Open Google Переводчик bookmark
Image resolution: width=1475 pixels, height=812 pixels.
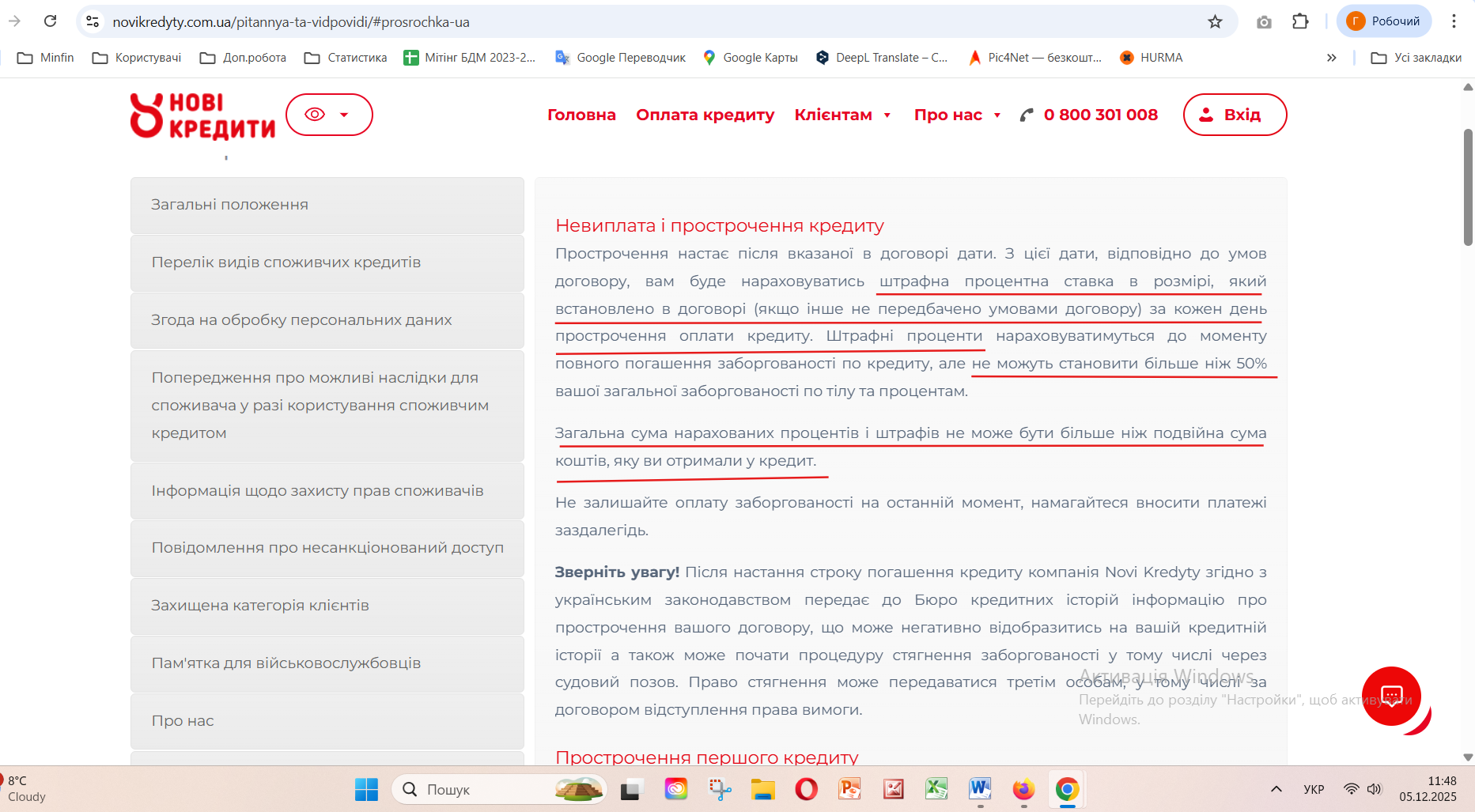(x=621, y=58)
